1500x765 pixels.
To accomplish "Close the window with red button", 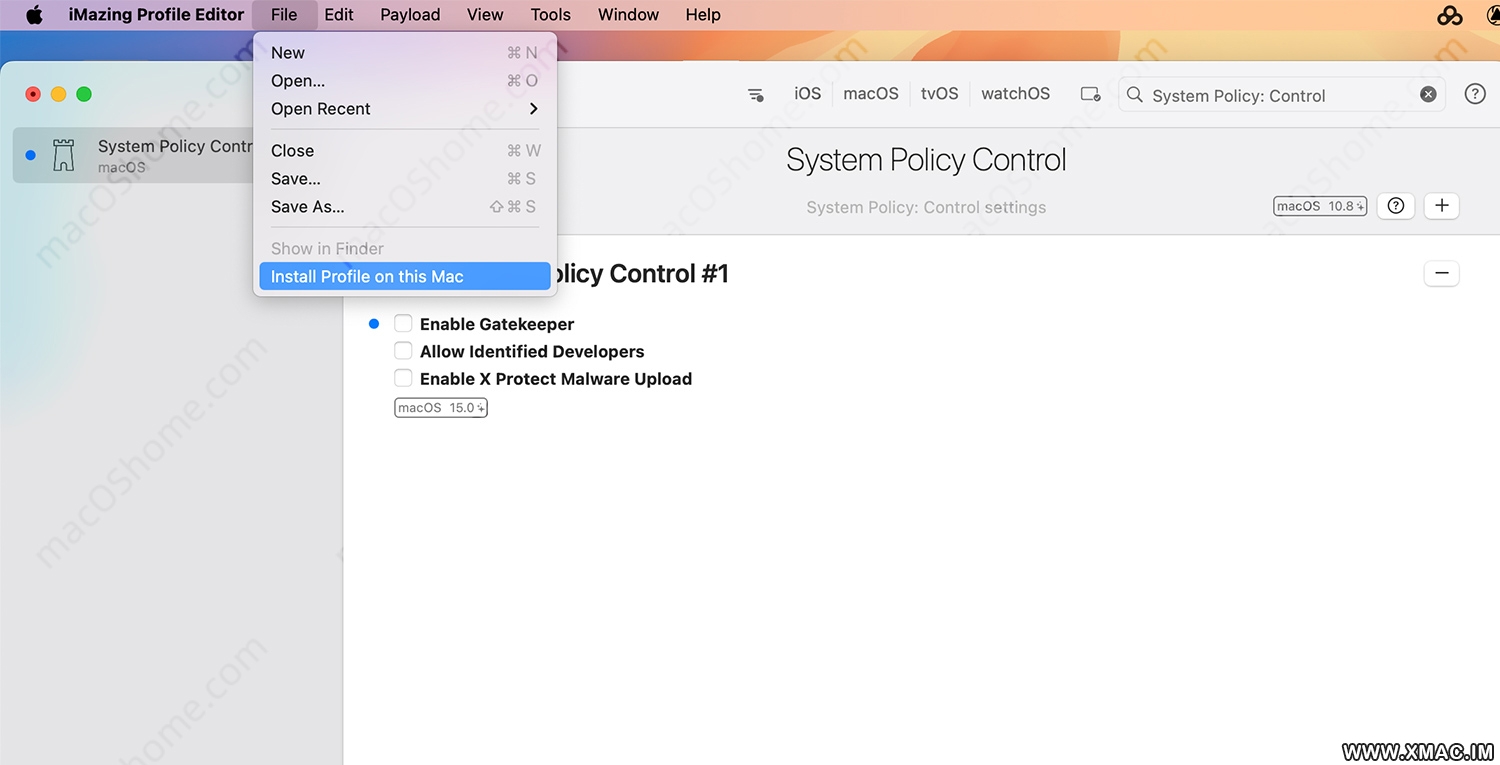I will [33, 94].
